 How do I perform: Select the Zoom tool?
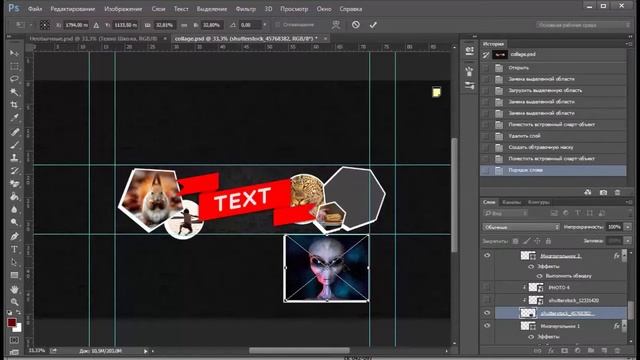coord(14,302)
